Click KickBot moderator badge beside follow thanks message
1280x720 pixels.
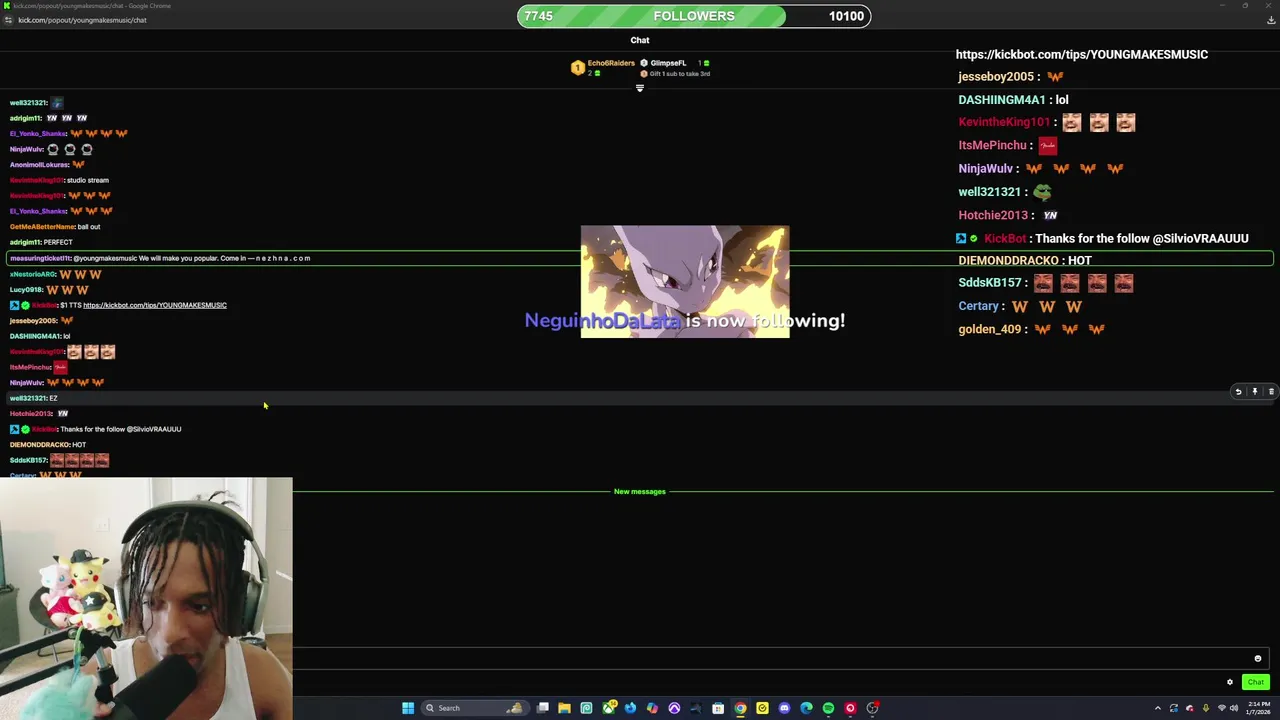pos(14,429)
